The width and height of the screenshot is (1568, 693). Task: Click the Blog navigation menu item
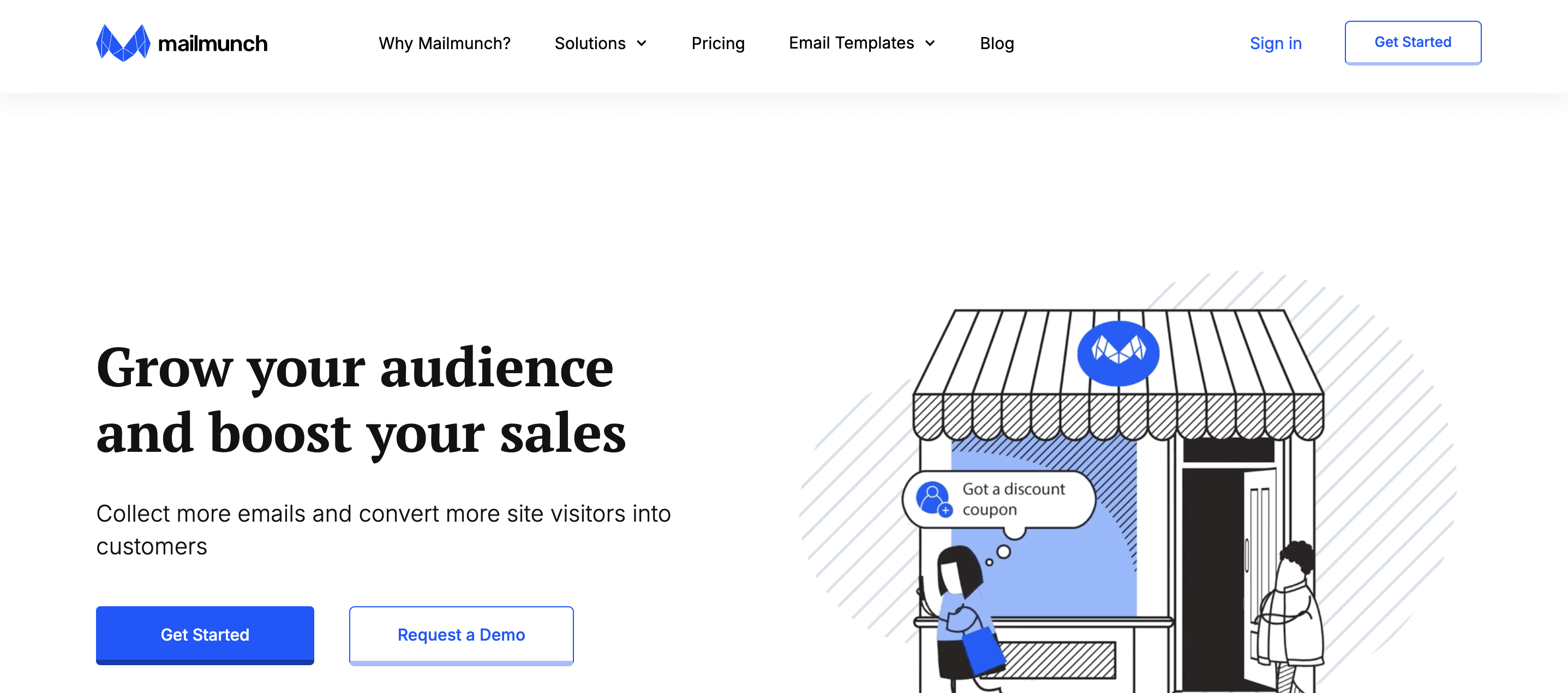point(997,42)
